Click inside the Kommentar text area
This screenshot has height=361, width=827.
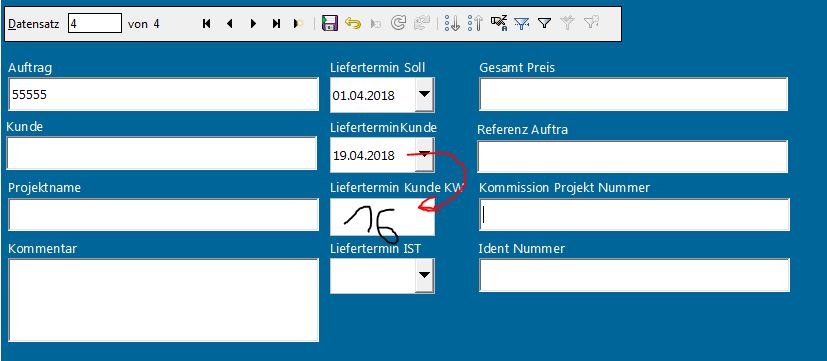164,300
